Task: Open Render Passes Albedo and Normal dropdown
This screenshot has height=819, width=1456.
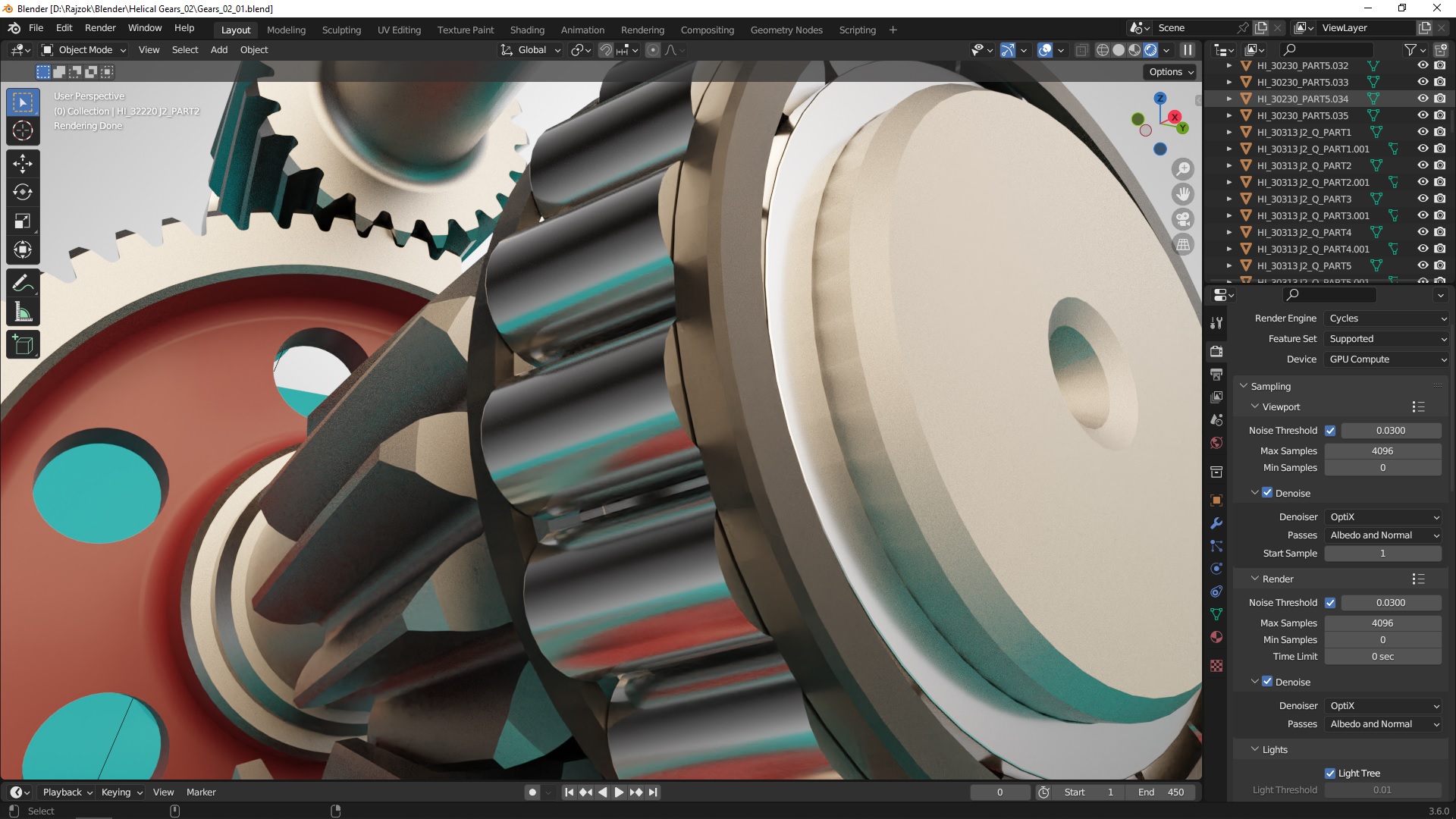Action: pyautogui.click(x=1383, y=724)
